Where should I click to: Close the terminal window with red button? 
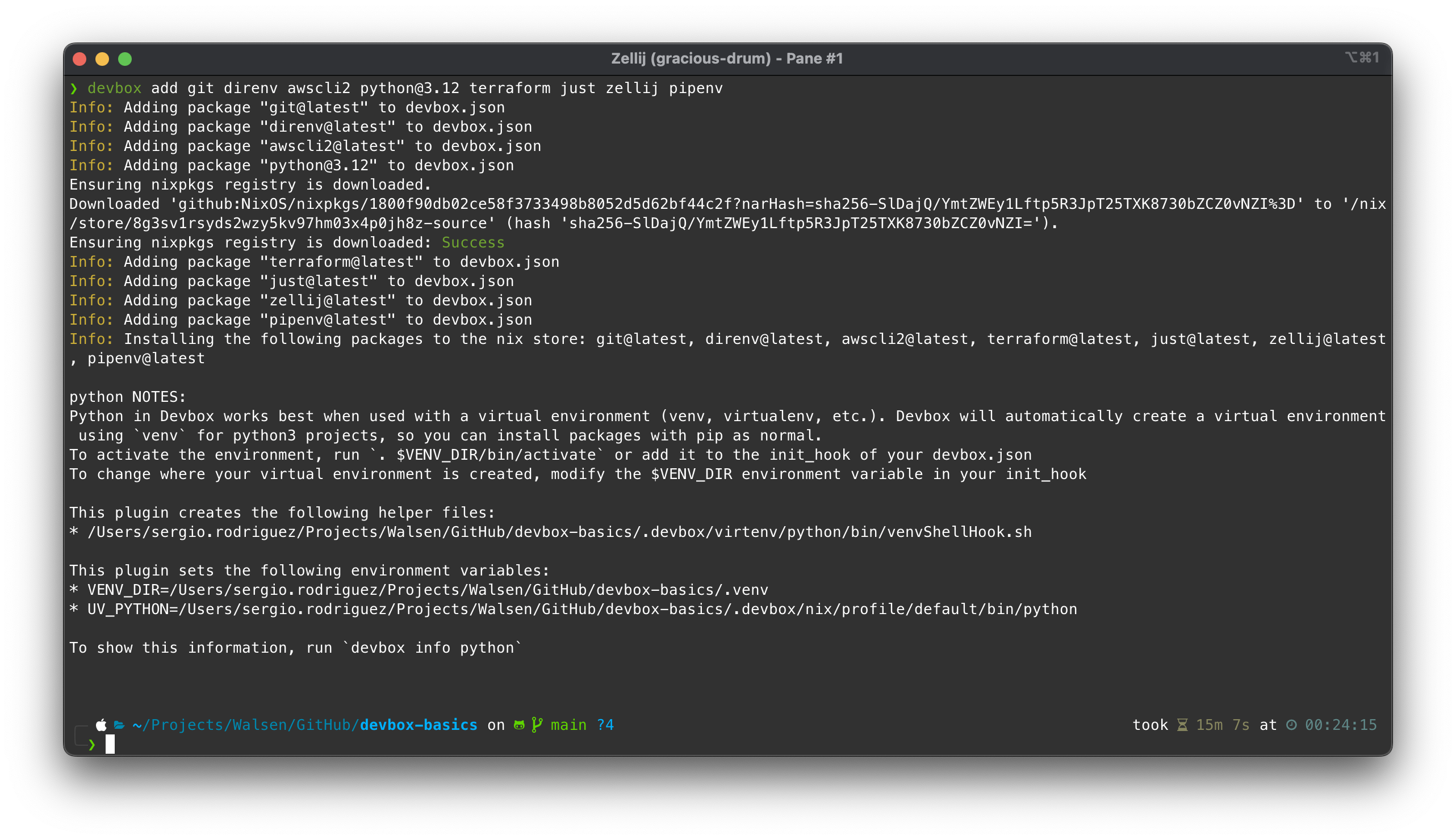80,59
